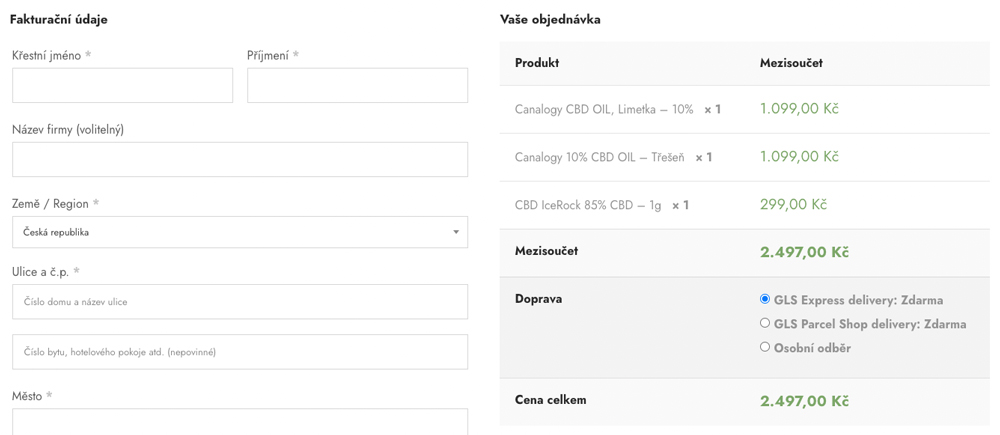This screenshot has width=1000, height=435.
Task: Click the Mezisoučet subtotal amount 2.497,00 Kč
Action: coord(804,252)
